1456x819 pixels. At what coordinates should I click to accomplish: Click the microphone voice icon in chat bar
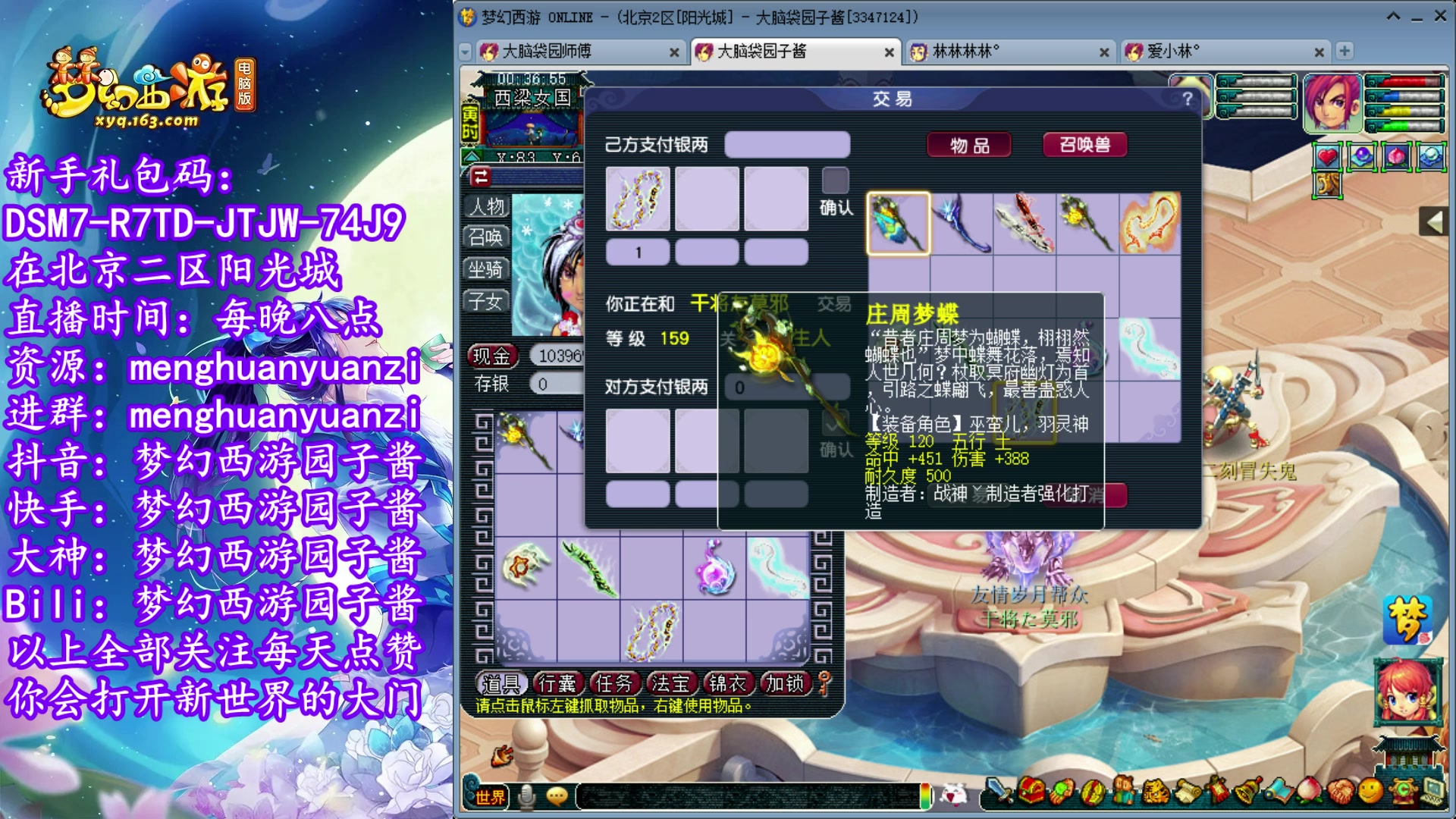pyautogui.click(x=526, y=796)
